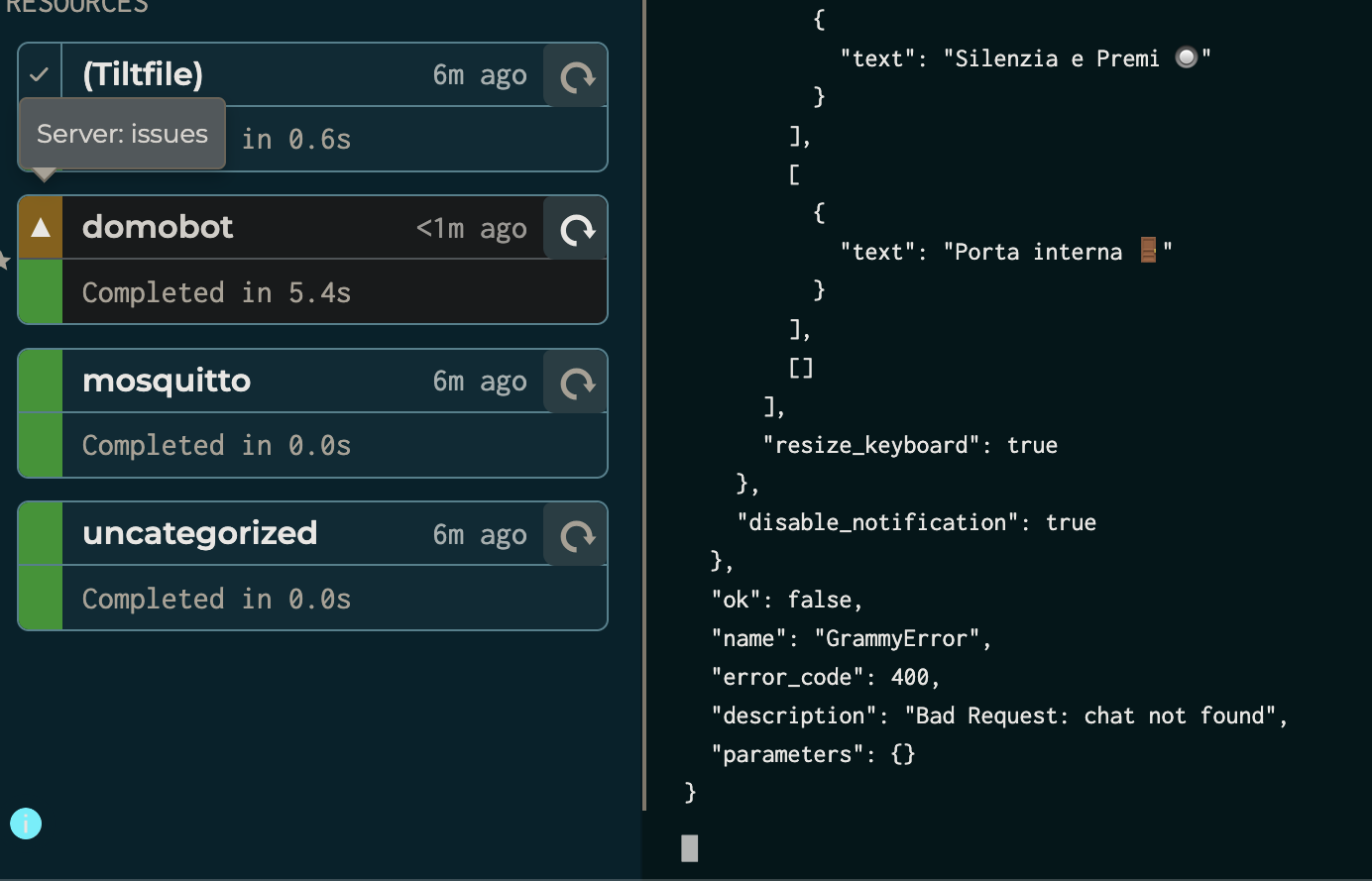The width and height of the screenshot is (1372, 881).
Task: Click the '<1m ago' timestamp on domobot
Action: [471, 229]
